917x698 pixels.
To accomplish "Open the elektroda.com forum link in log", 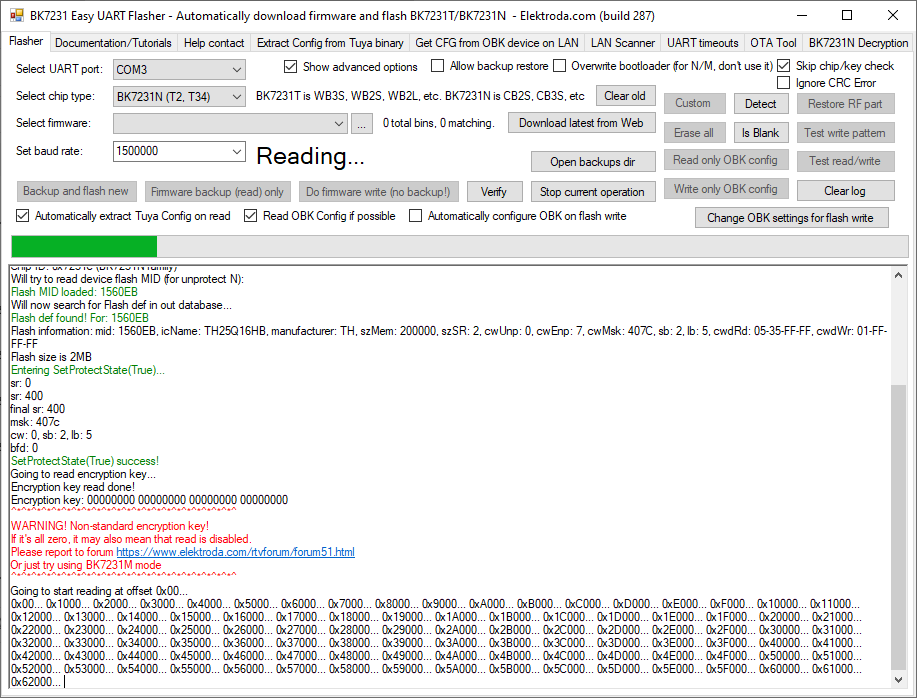I will [x=235, y=552].
